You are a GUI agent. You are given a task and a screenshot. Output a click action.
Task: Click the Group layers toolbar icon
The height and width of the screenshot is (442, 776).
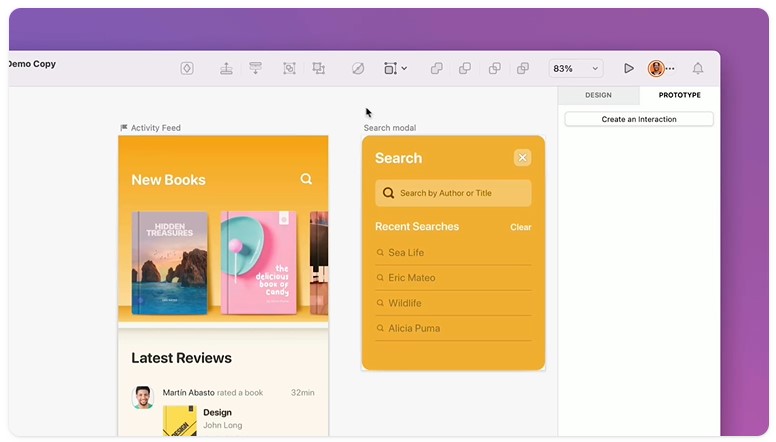(x=289, y=68)
